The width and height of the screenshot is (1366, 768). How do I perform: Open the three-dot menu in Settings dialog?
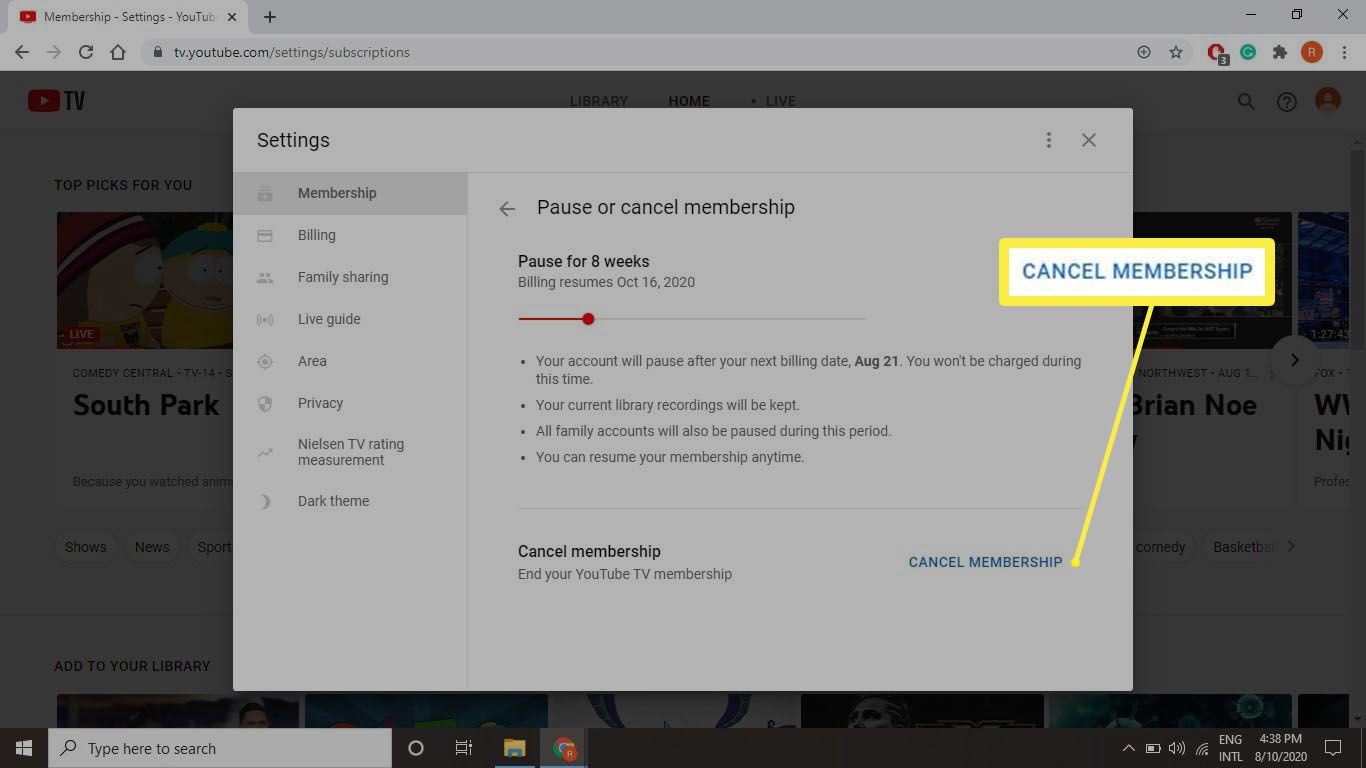[x=1048, y=140]
